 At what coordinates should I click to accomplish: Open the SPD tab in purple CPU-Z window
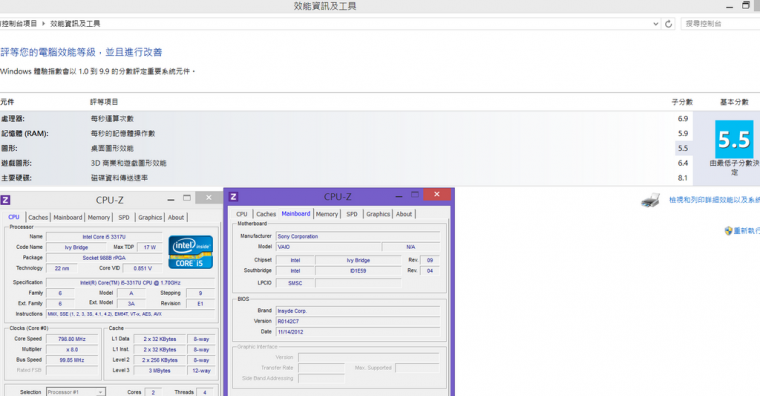(x=352, y=214)
